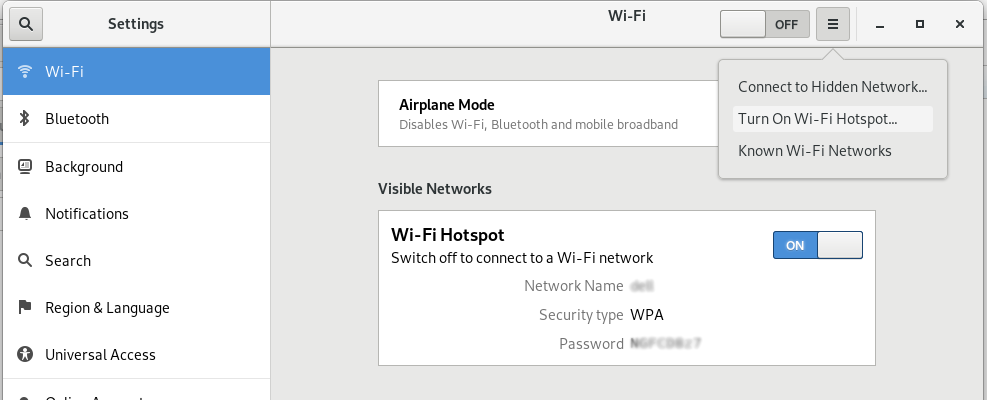Screen dimensions: 987x400
Task: Open Bluetooth settings via its sidebar icon
Action: coord(25,118)
